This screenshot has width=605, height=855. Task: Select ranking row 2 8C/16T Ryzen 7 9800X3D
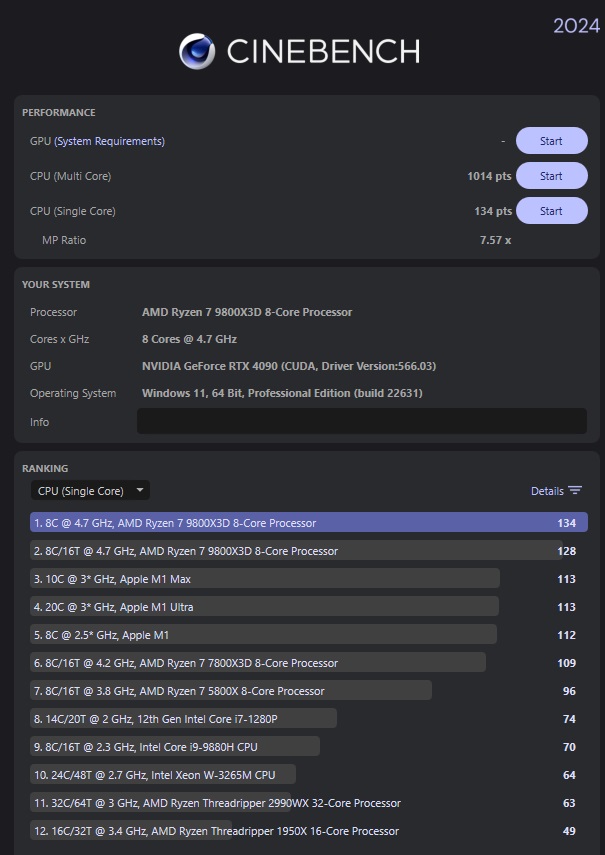tap(309, 551)
